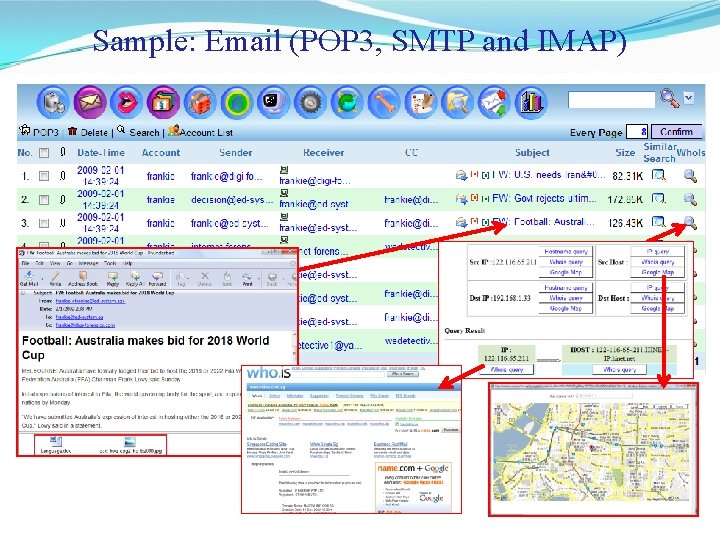Open the wrench tools module icon
Viewport: 720px width, 540px height.
point(383,101)
